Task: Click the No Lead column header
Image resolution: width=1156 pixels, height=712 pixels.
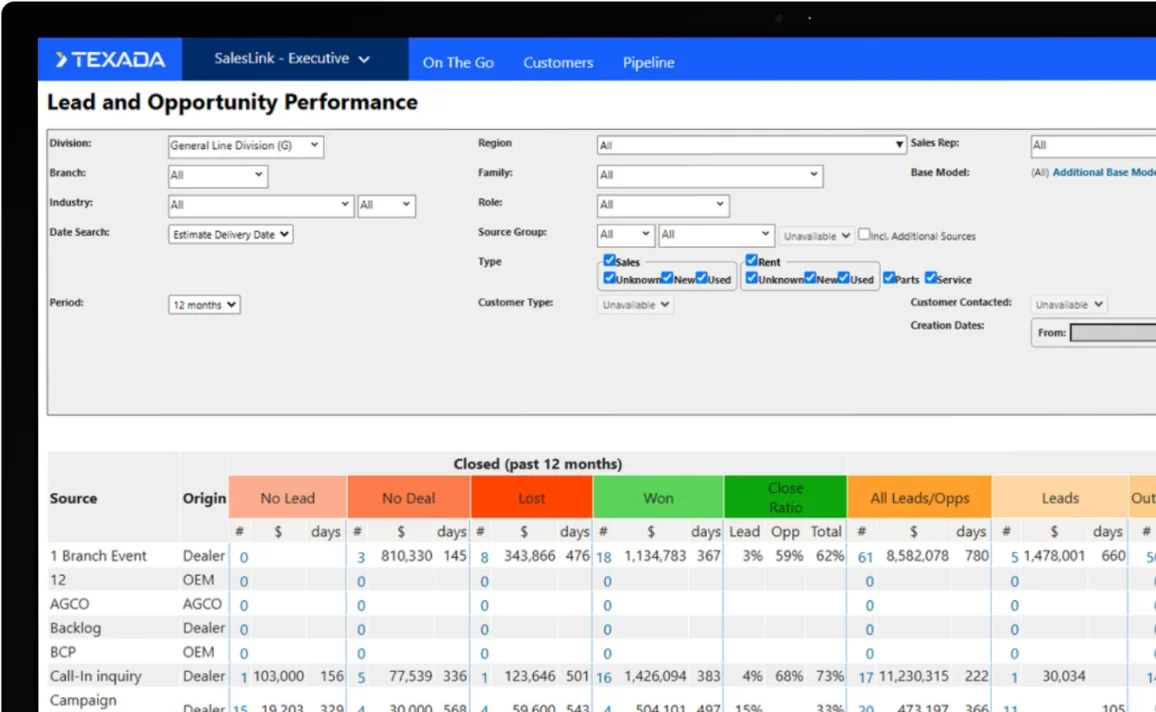Action: (288, 498)
